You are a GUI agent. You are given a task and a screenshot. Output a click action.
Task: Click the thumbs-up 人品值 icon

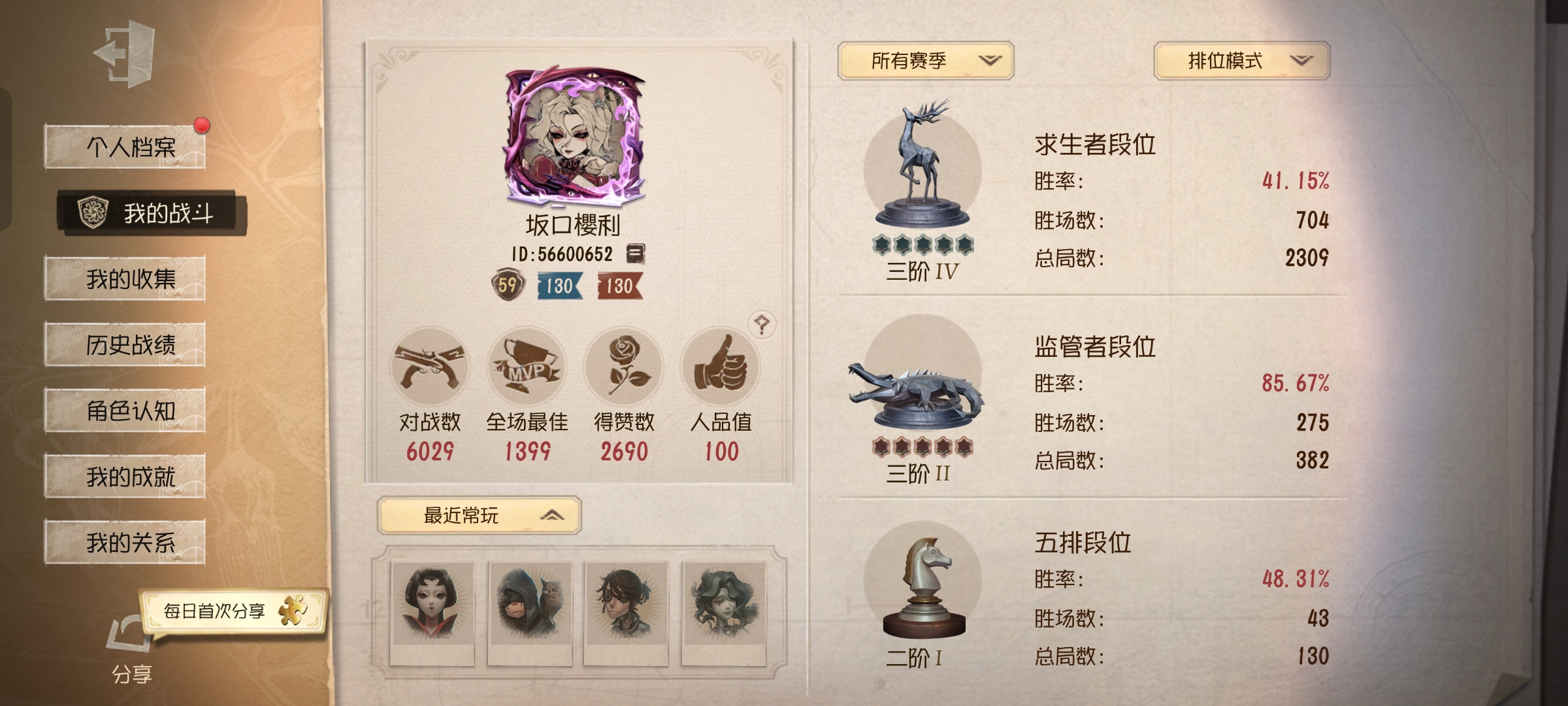point(721,367)
